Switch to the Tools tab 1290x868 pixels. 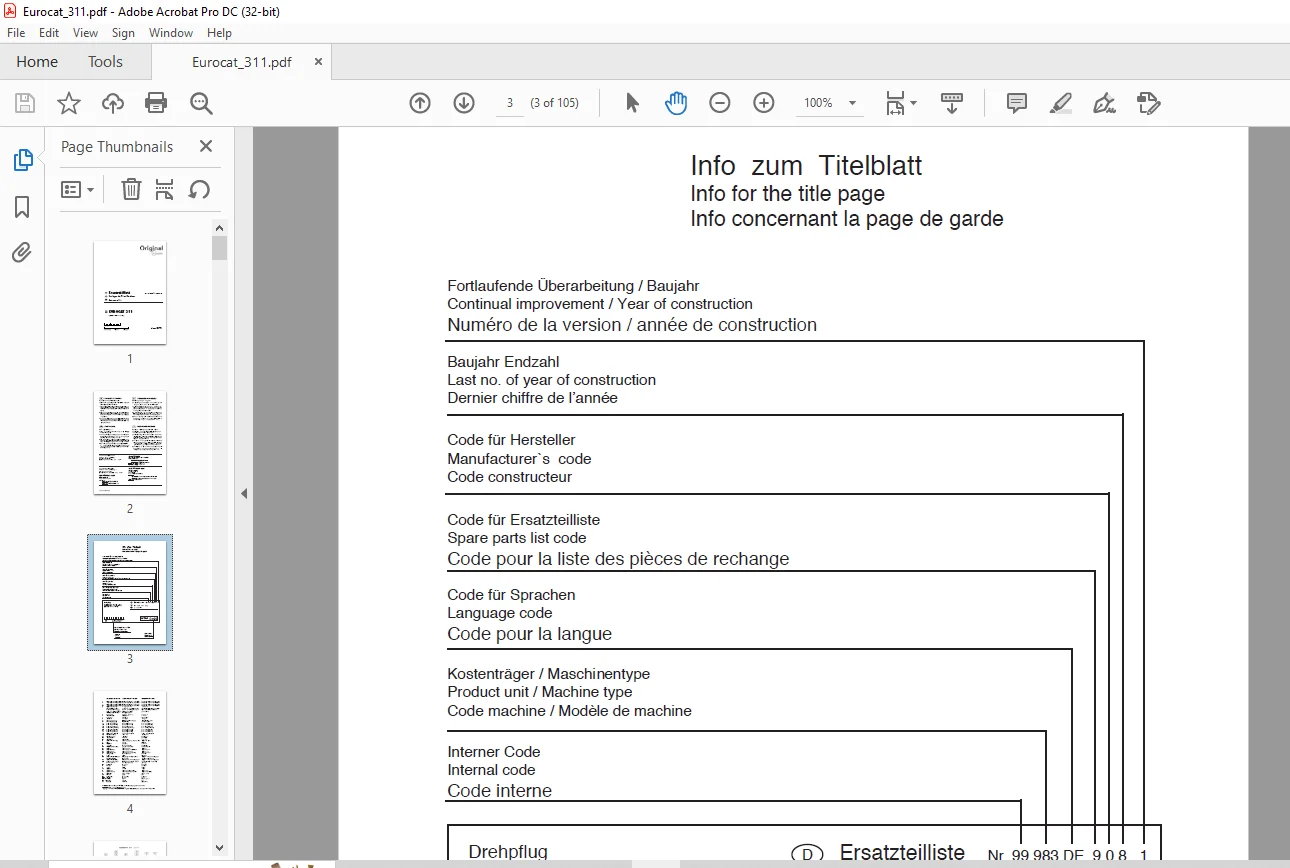(x=105, y=62)
